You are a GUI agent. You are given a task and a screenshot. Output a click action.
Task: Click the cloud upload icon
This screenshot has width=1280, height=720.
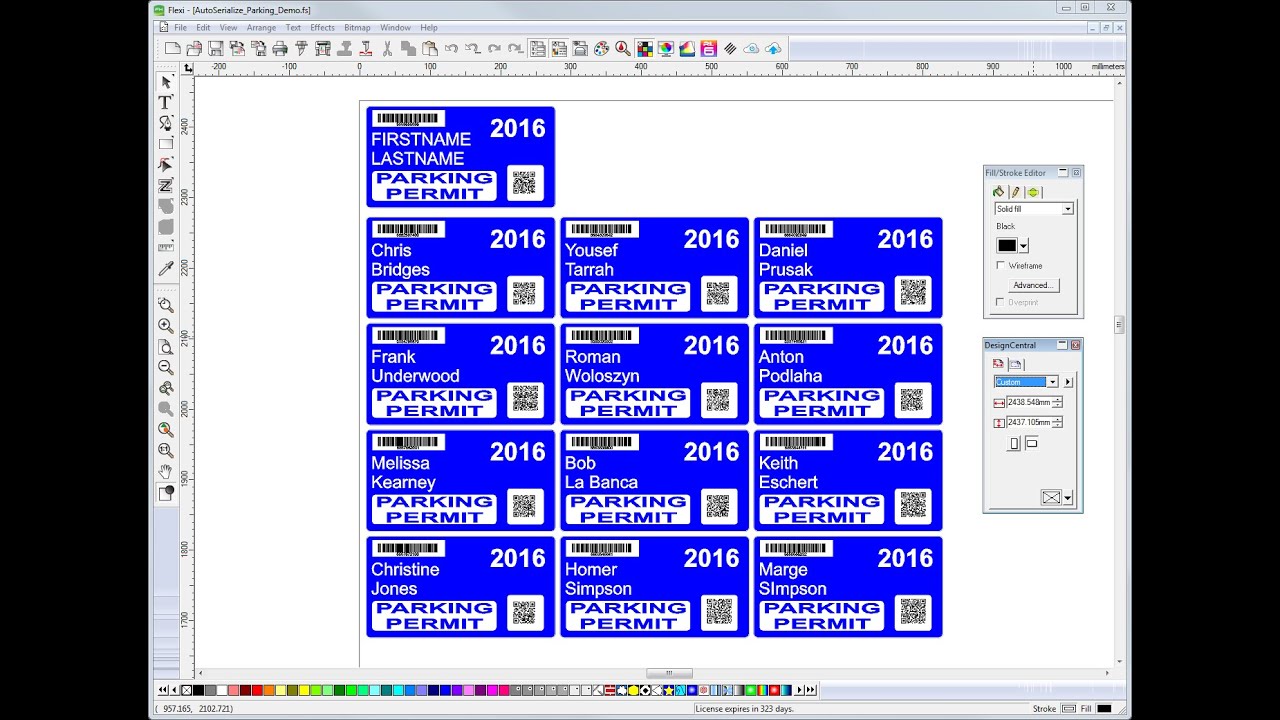tap(773, 48)
